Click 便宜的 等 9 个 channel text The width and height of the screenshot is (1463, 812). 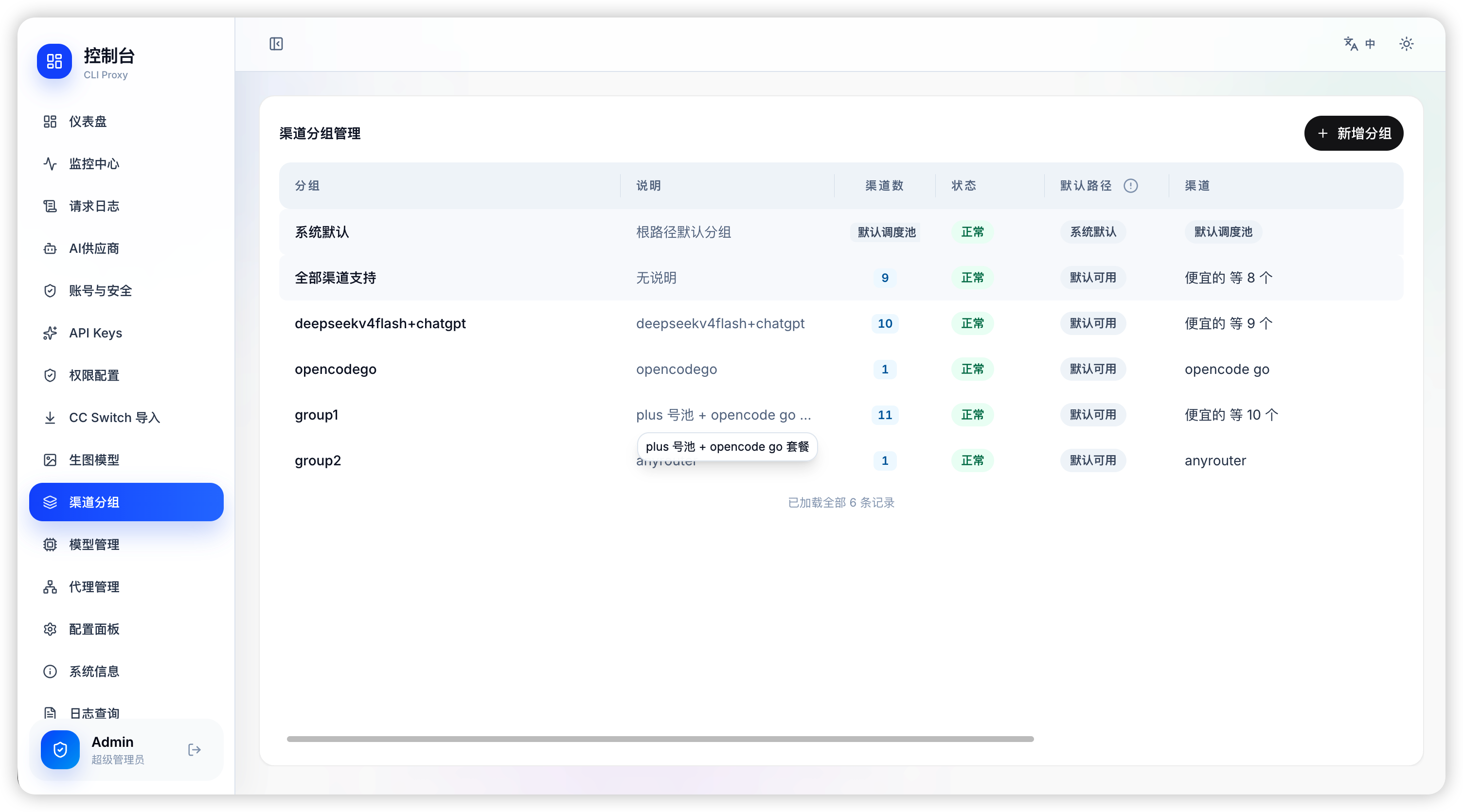(1229, 324)
